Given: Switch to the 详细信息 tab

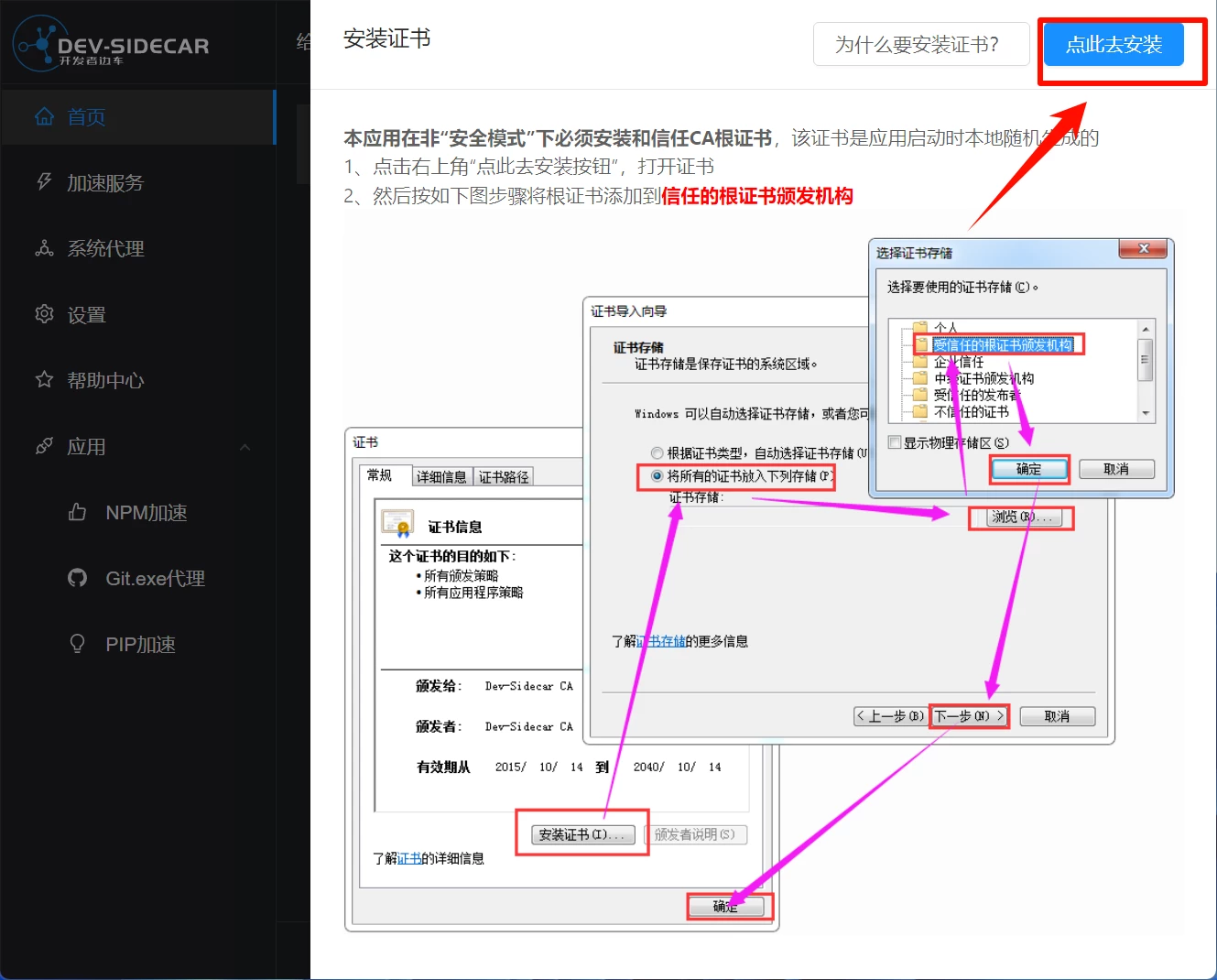Looking at the screenshot, I should tap(441, 476).
